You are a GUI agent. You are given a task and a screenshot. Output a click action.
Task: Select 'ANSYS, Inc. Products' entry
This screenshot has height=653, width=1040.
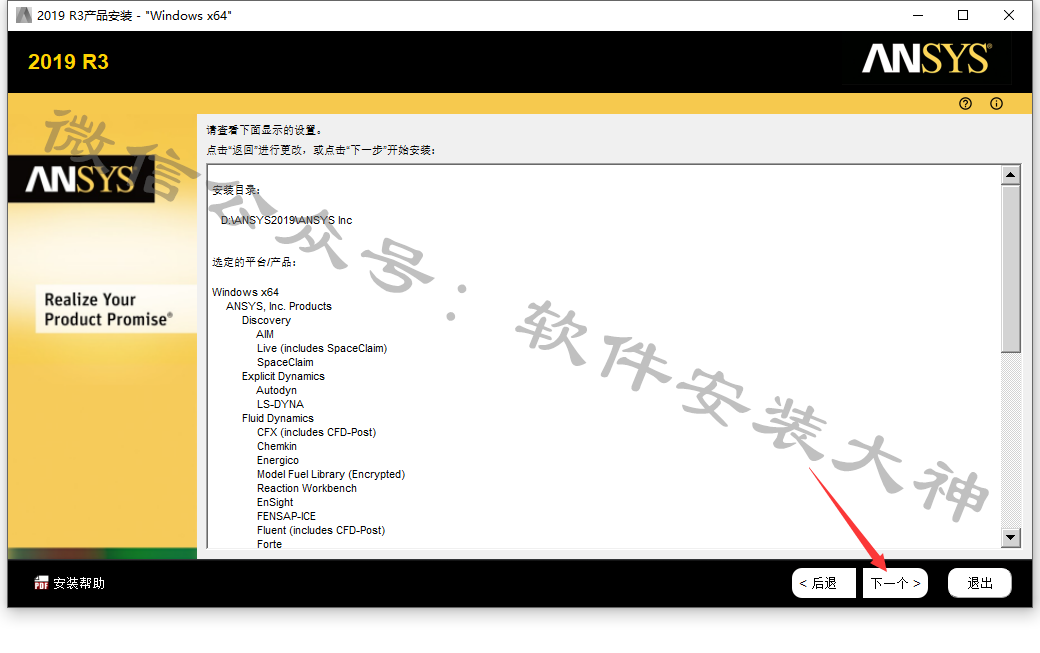[x=279, y=306]
